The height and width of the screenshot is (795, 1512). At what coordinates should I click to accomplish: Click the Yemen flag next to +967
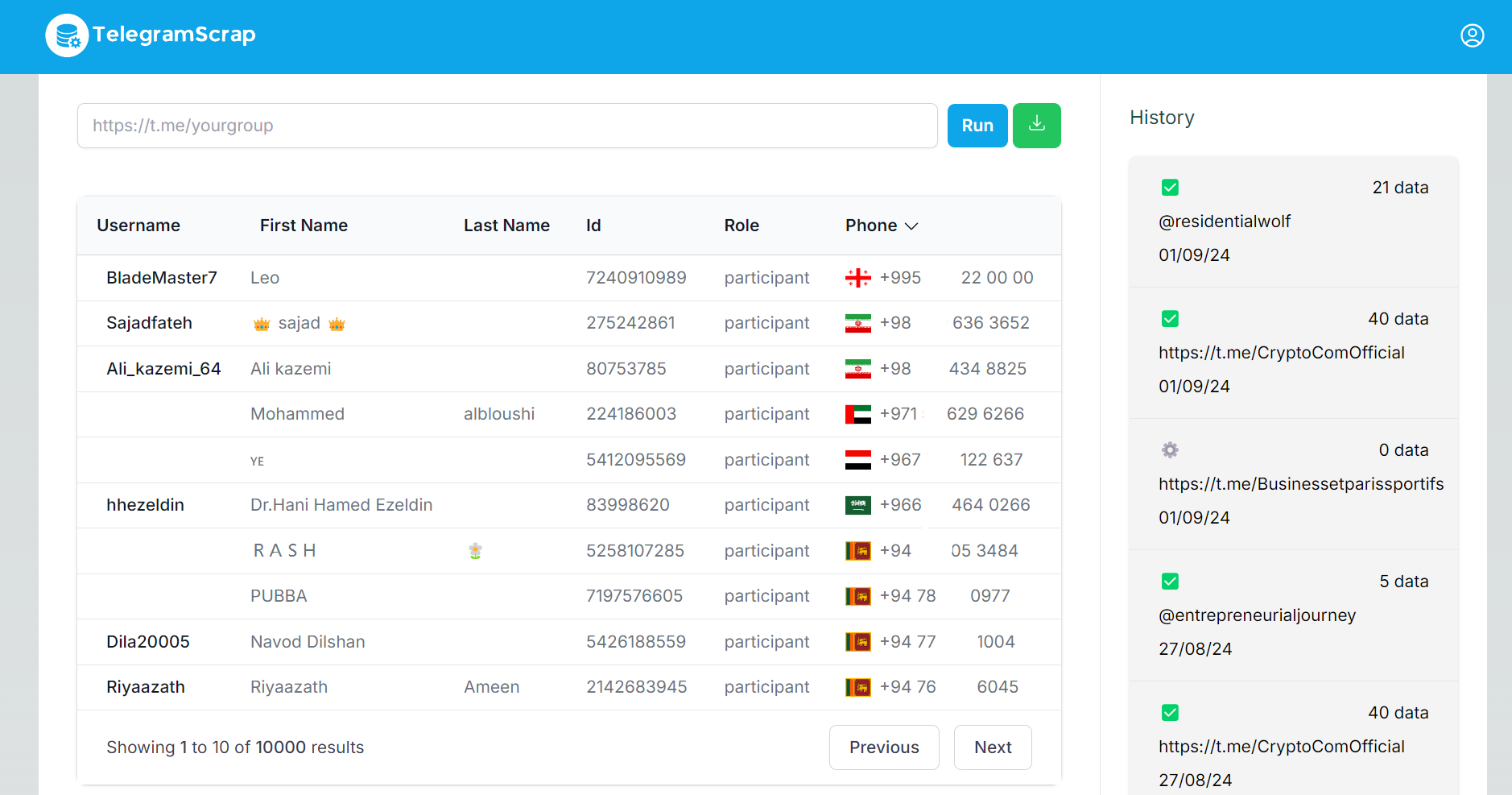(858, 460)
